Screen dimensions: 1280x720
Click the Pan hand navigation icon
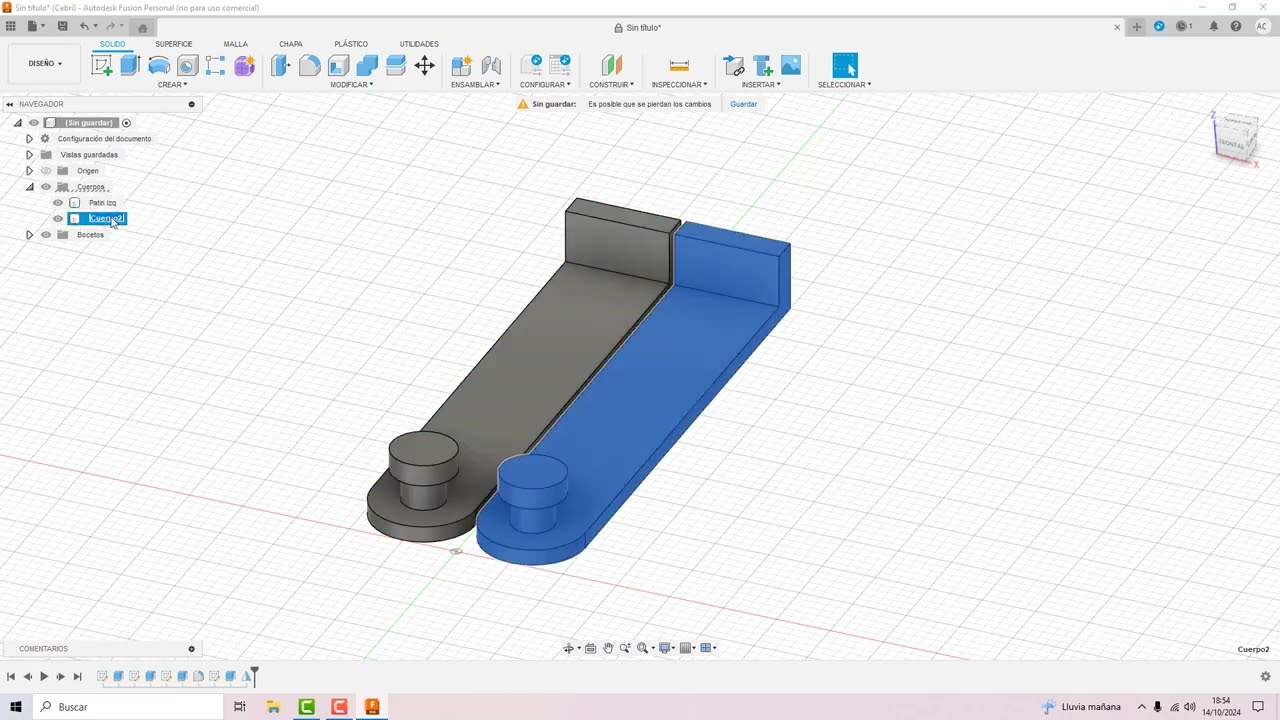click(607, 648)
